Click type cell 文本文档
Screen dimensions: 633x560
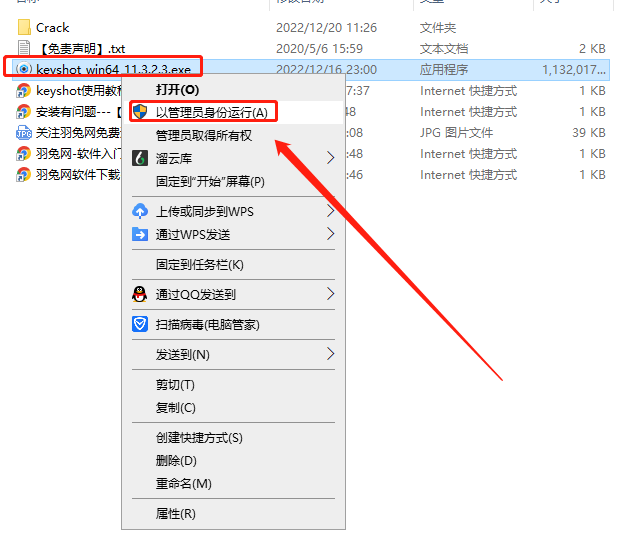444,49
